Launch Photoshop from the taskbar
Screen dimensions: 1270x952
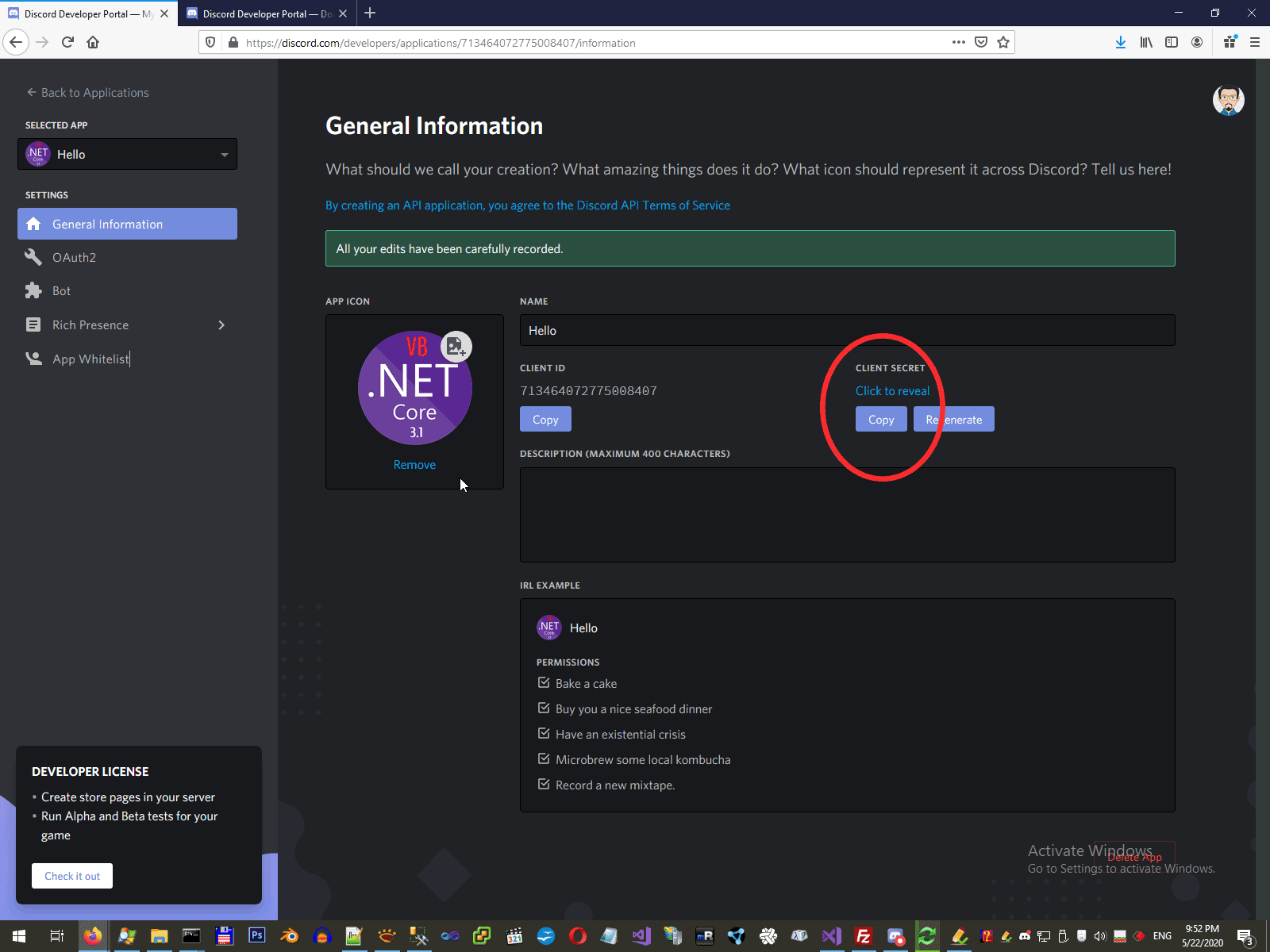256,935
